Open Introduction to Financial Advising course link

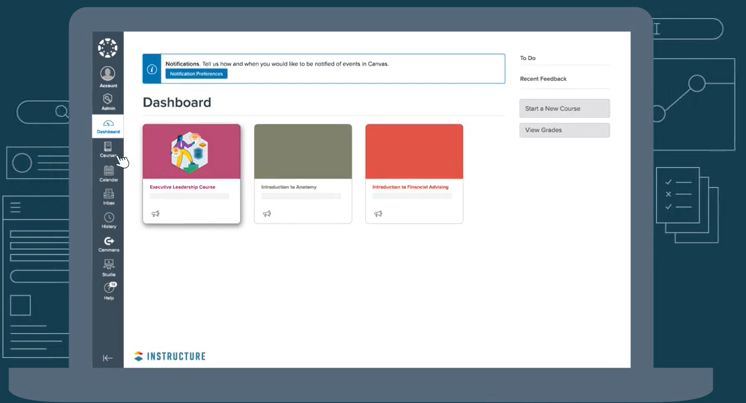pos(410,187)
